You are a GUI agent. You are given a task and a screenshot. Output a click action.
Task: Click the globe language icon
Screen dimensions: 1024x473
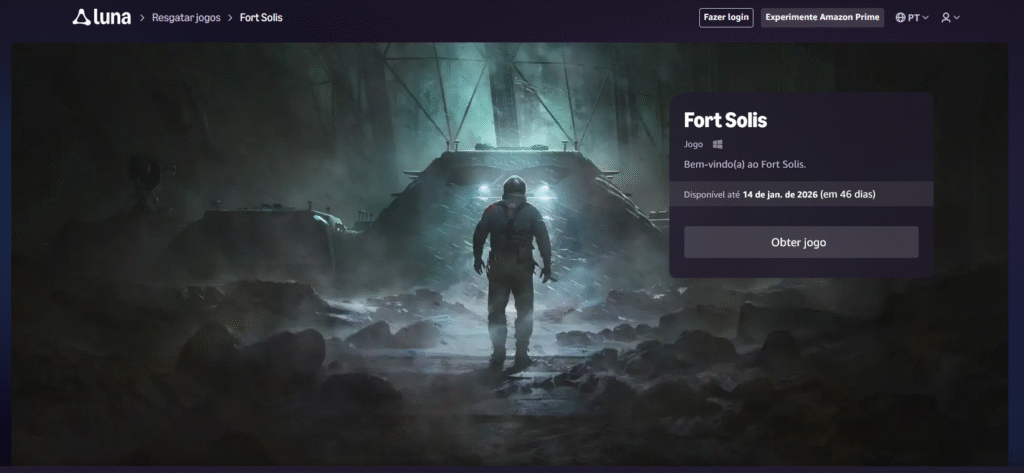pyautogui.click(x=901, y=18)
